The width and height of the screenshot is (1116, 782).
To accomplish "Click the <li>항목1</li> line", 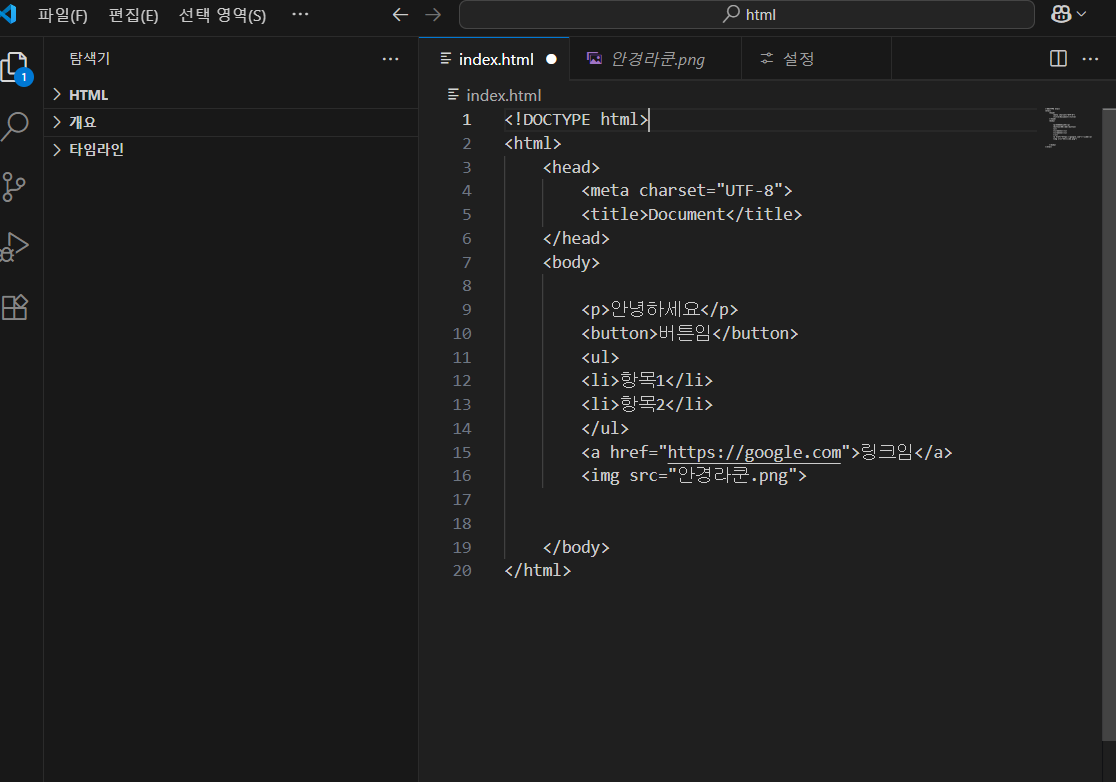I will tap(647, 381).
